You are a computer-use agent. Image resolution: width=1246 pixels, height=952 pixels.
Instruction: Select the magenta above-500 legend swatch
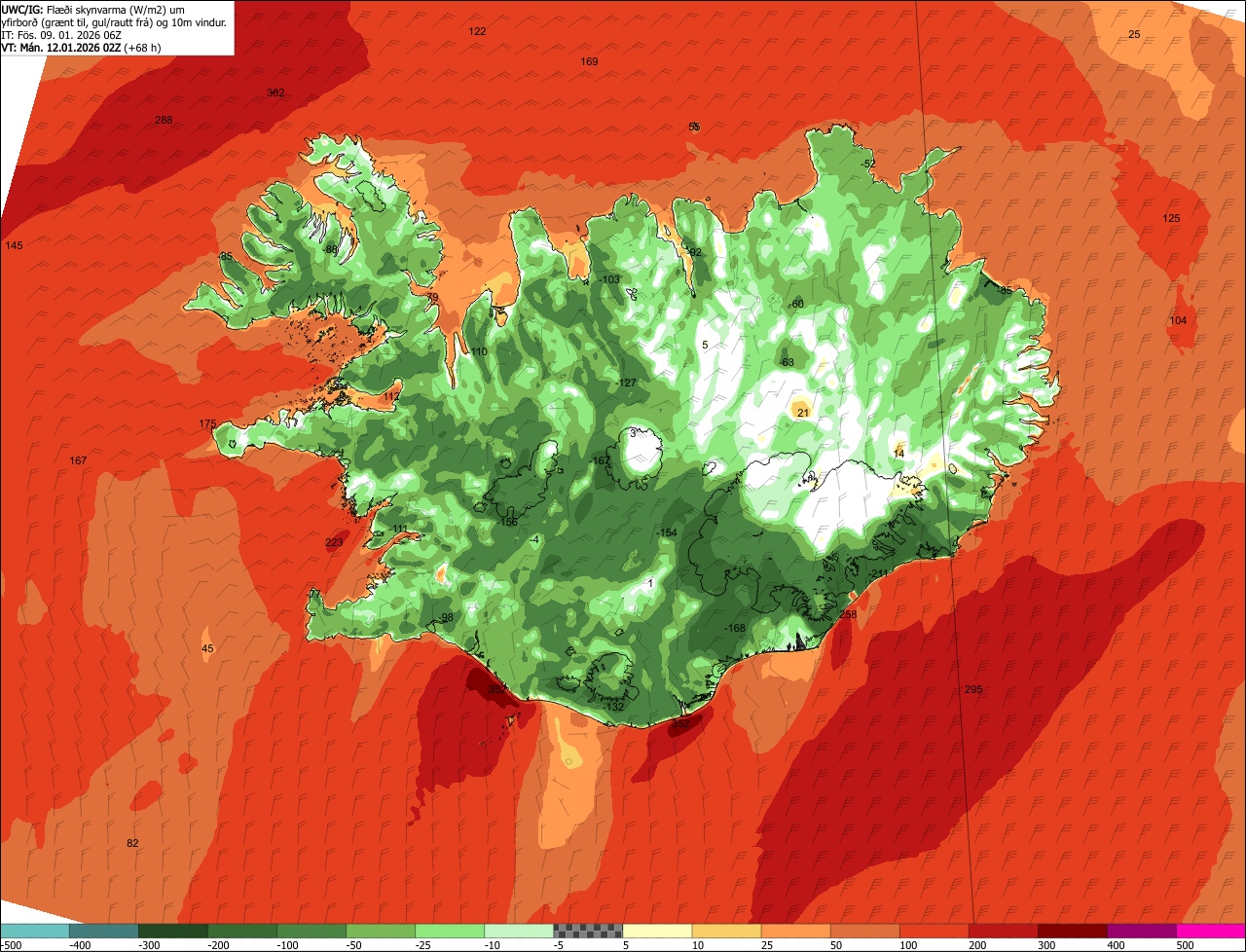[x=1211, y=931]
